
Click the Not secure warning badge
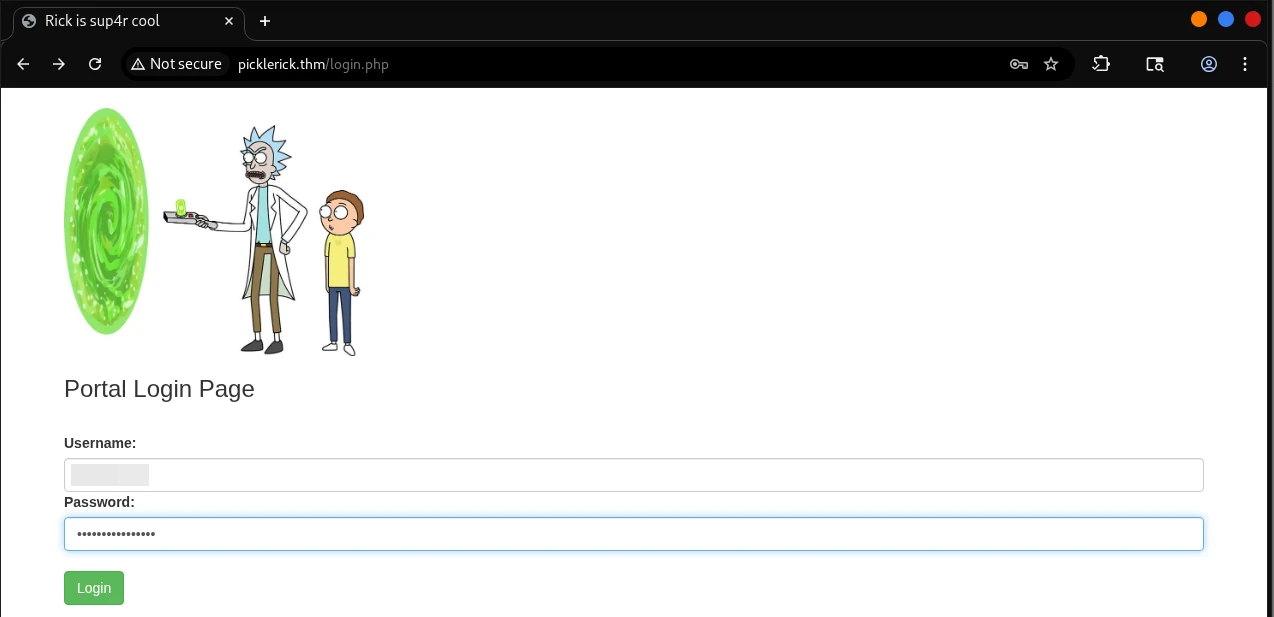pos(176,64)
